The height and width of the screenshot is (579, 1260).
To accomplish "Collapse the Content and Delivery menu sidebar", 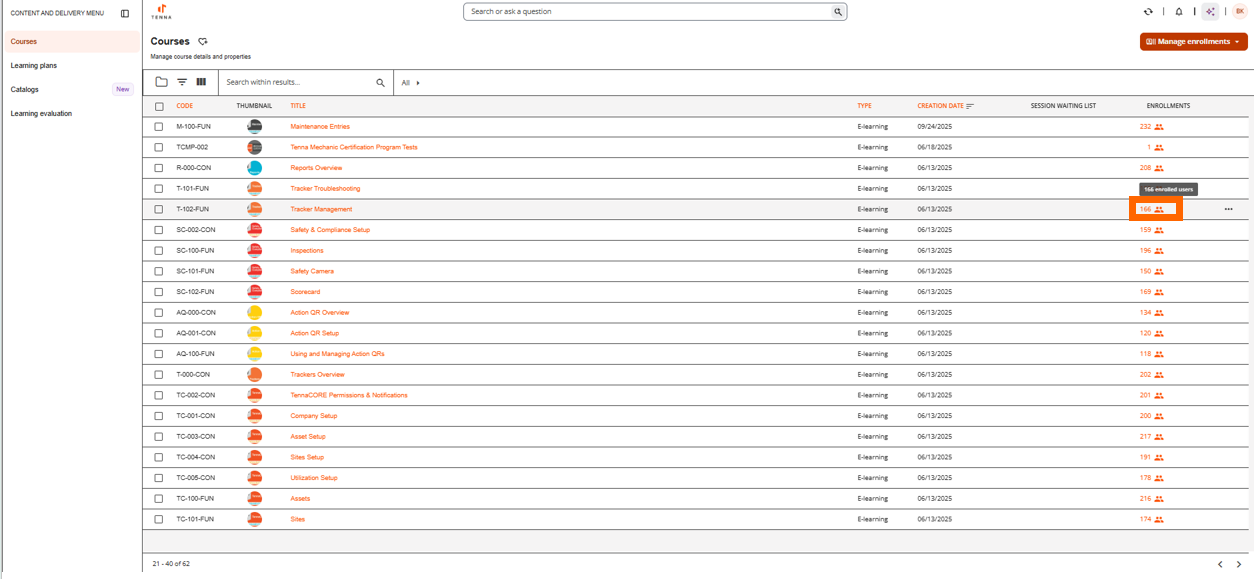I will [x=125, y=14].
